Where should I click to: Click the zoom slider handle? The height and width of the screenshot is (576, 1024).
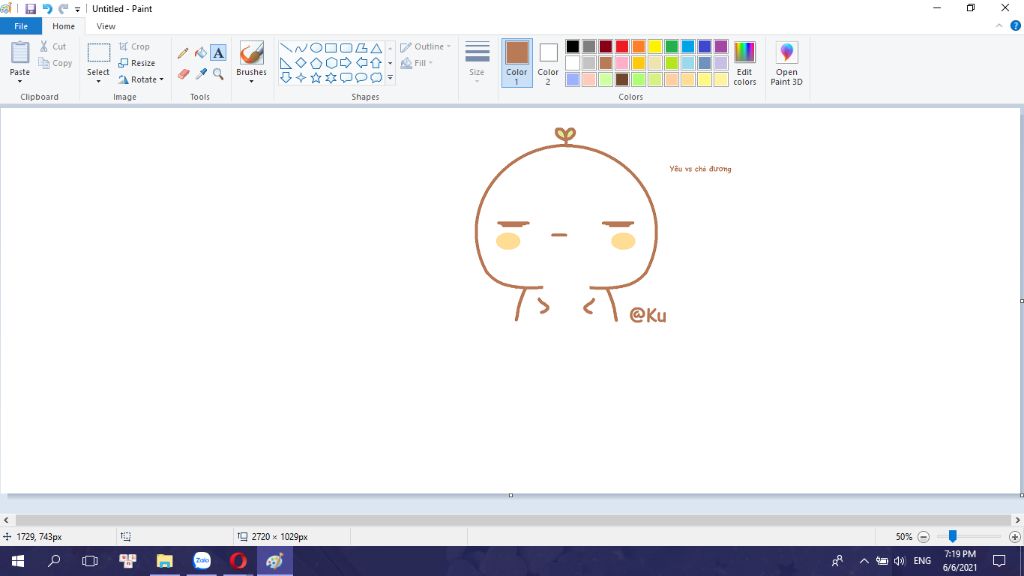point(953,536)
